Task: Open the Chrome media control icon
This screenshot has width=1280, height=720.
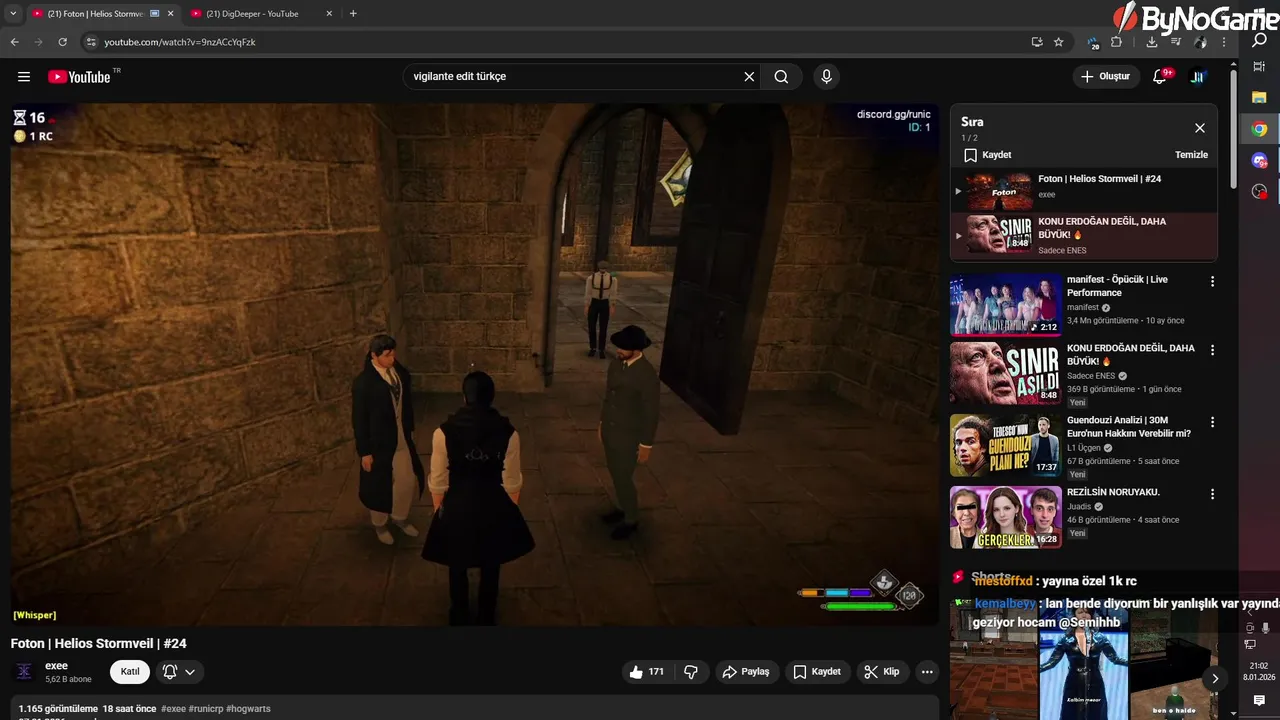Action: tap(1176, 42)
